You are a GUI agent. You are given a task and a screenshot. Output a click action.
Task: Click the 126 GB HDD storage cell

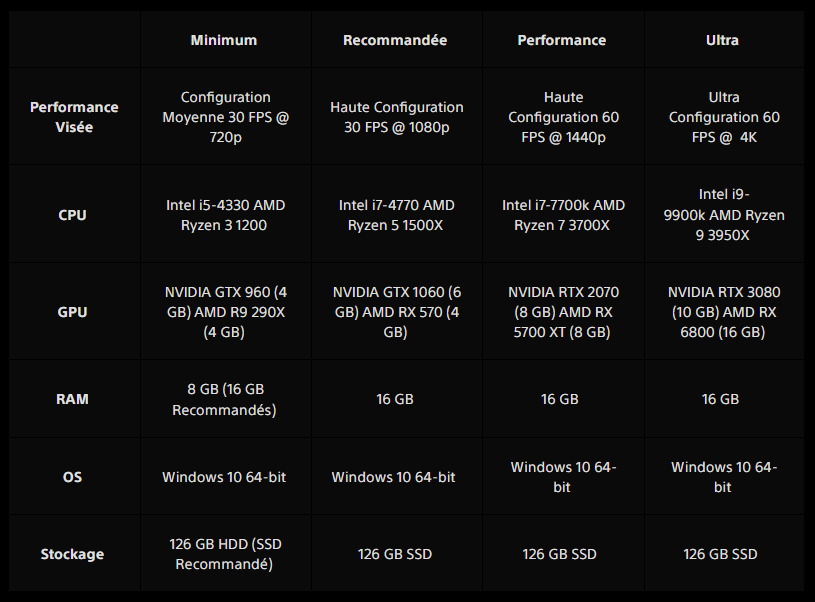click(224, 554)
